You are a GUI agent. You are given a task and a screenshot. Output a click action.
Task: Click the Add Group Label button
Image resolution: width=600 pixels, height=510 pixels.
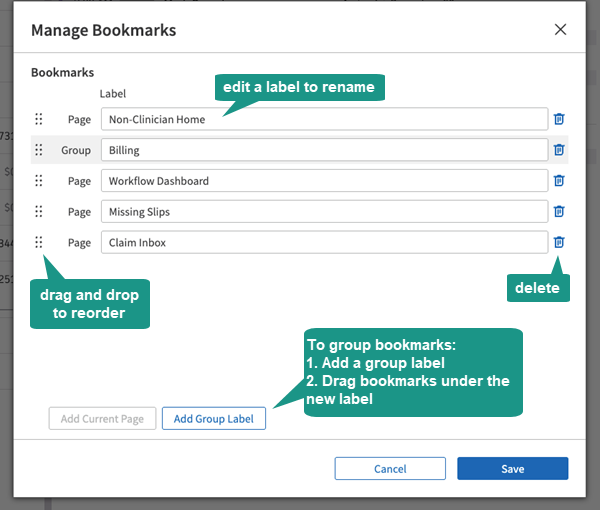click(214, 419)
